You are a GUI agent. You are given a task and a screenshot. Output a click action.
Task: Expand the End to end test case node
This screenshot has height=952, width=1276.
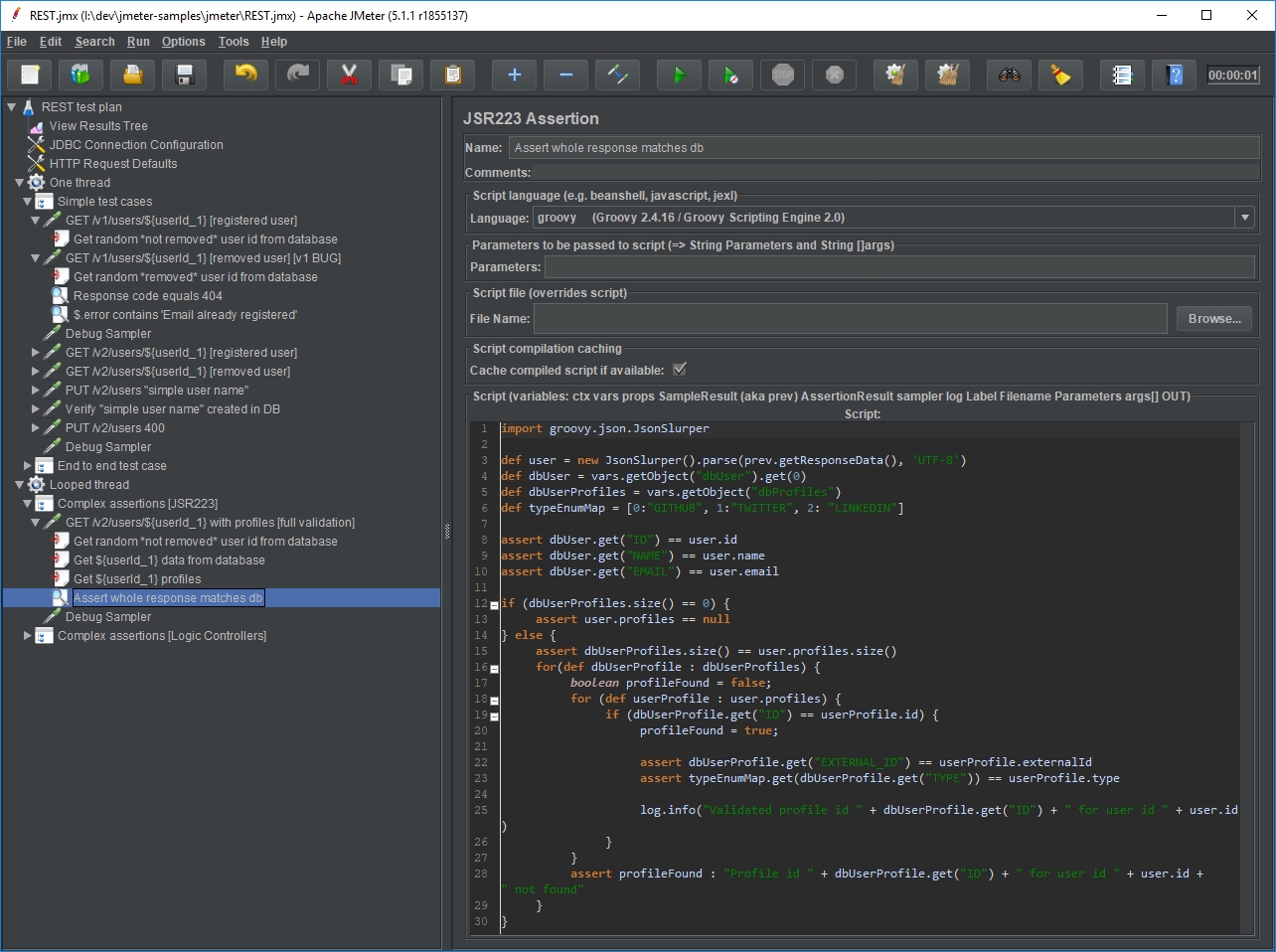click(28, 466)
